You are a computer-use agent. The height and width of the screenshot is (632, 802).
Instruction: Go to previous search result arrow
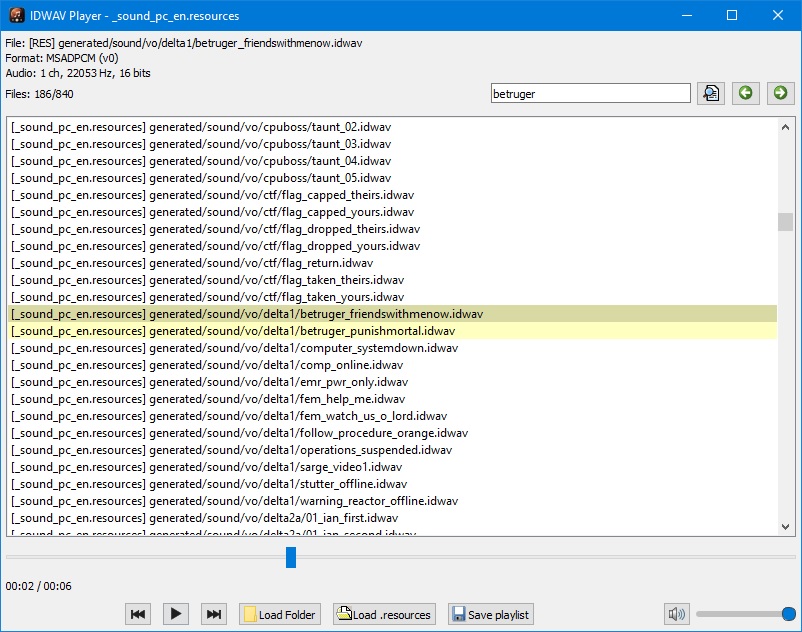tap(745, 93)
